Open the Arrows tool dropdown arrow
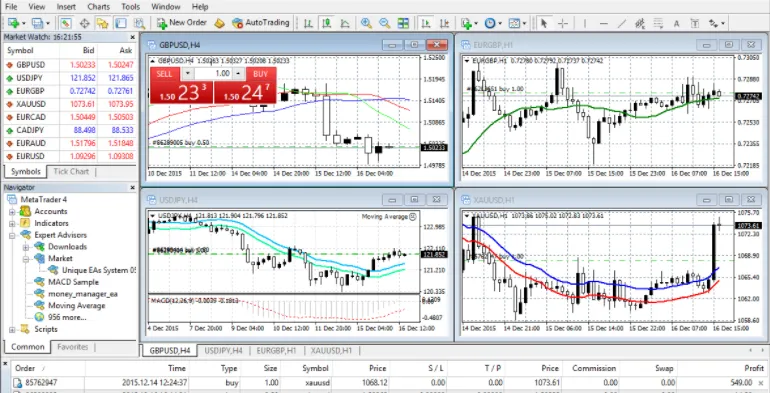 click(x=722, y=23)
